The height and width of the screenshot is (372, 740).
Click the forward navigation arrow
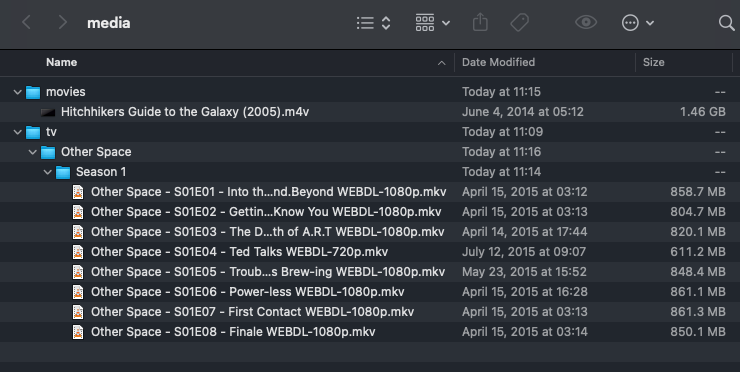click(62, 23)
